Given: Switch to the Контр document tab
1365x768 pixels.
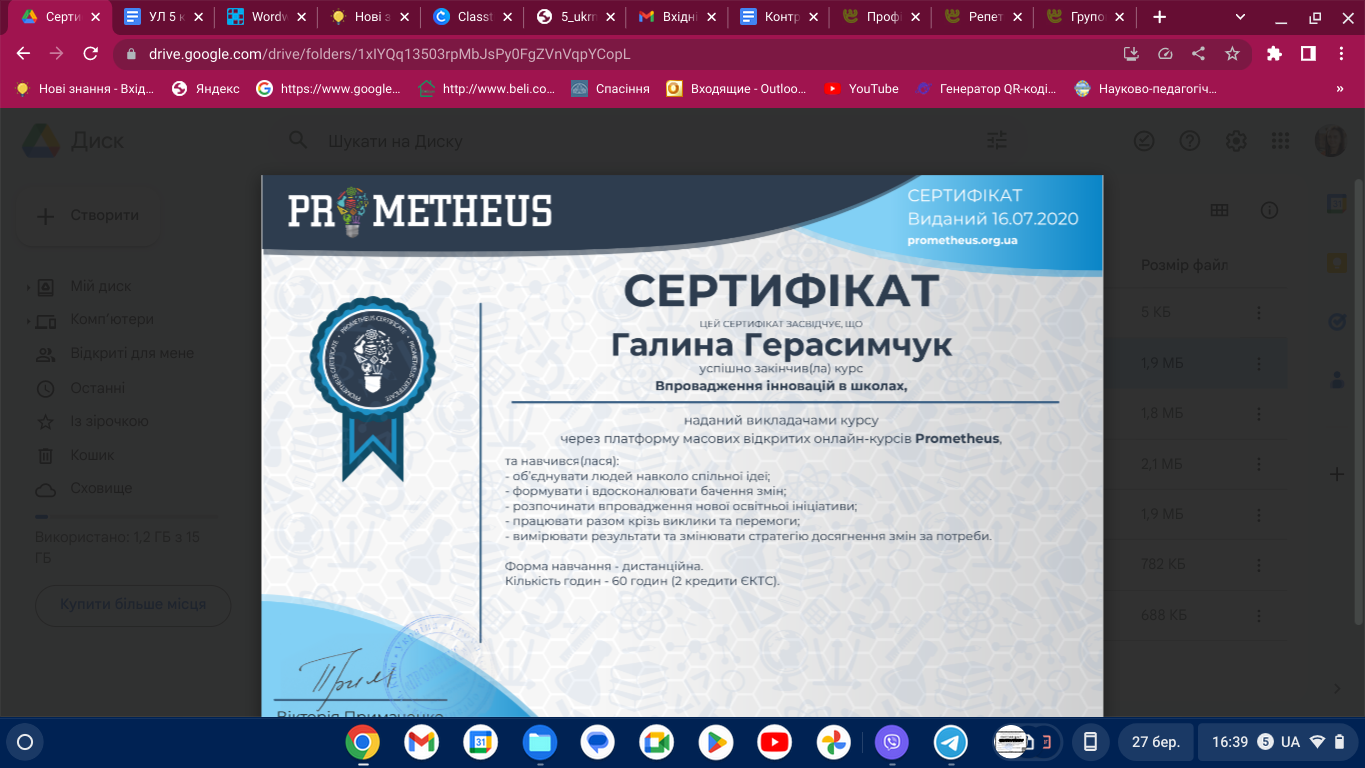Looking at the screenshot, I should click(x=778, y=17).
